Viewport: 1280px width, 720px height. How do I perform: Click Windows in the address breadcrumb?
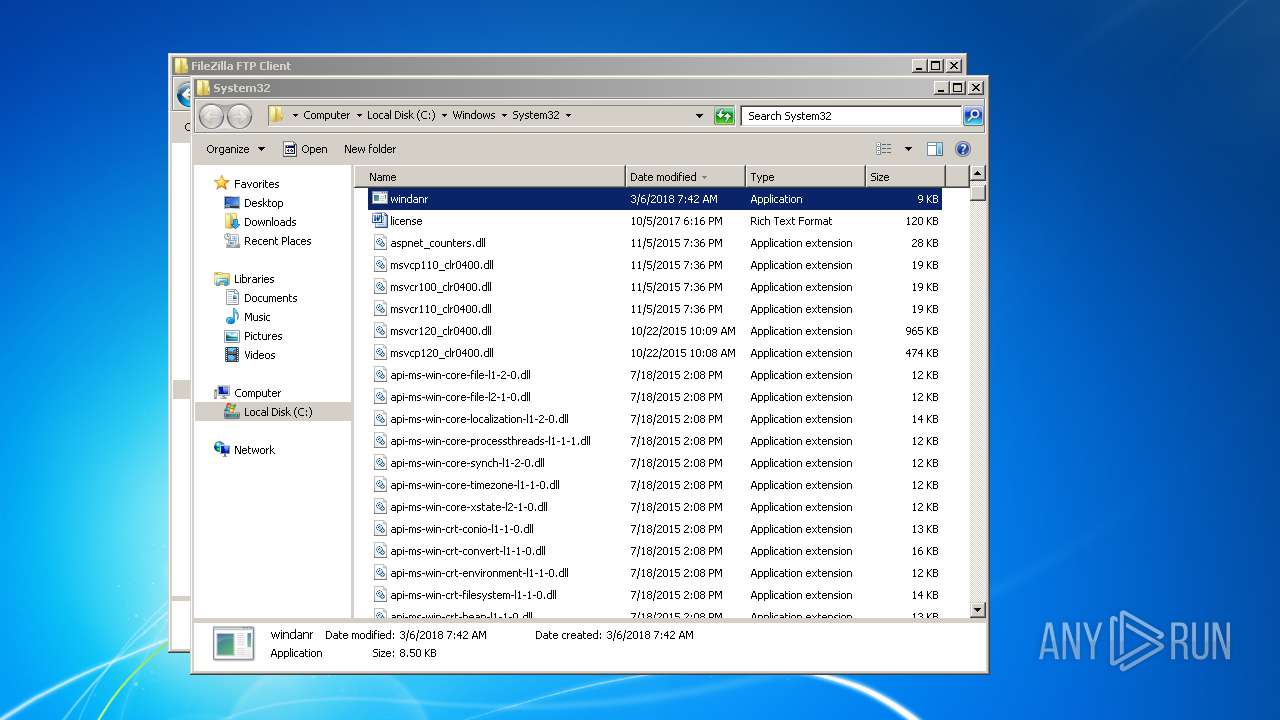(x=474, y=116)
